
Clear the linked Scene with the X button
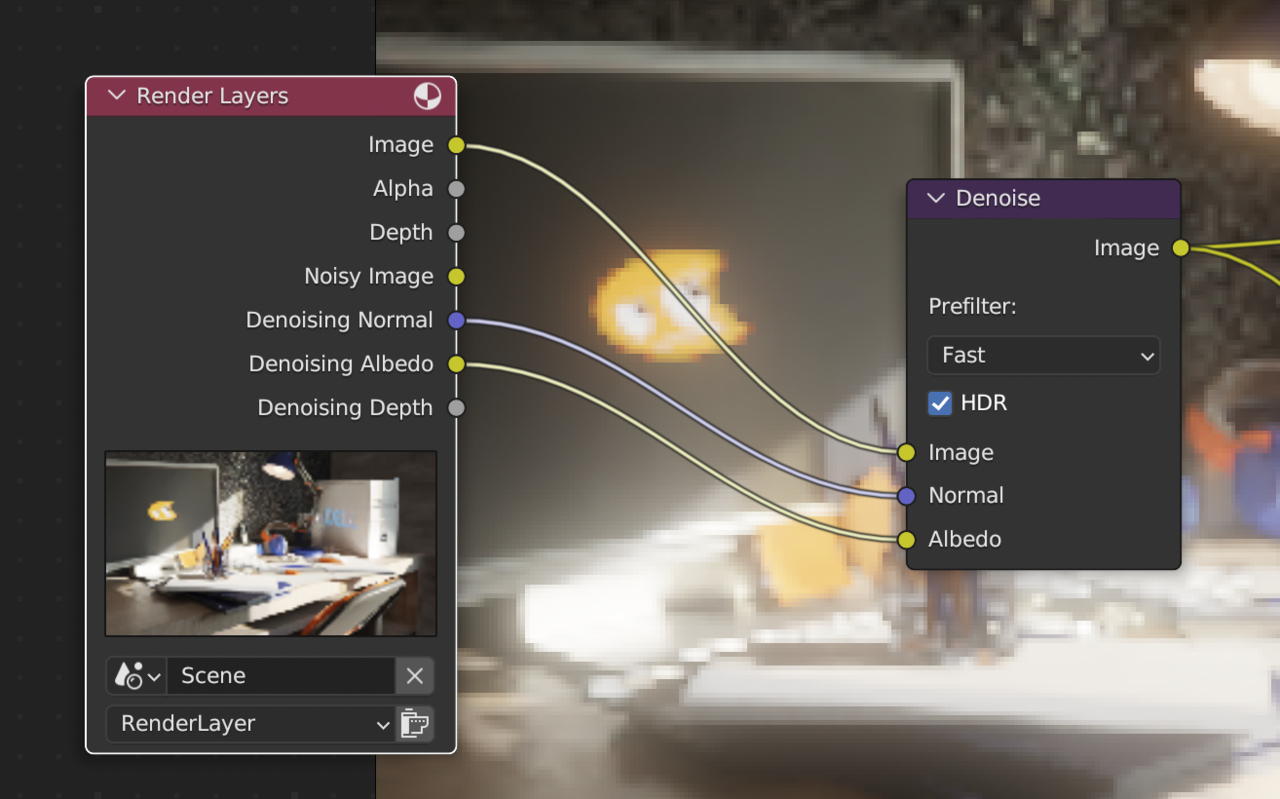(x=415, y=676)
